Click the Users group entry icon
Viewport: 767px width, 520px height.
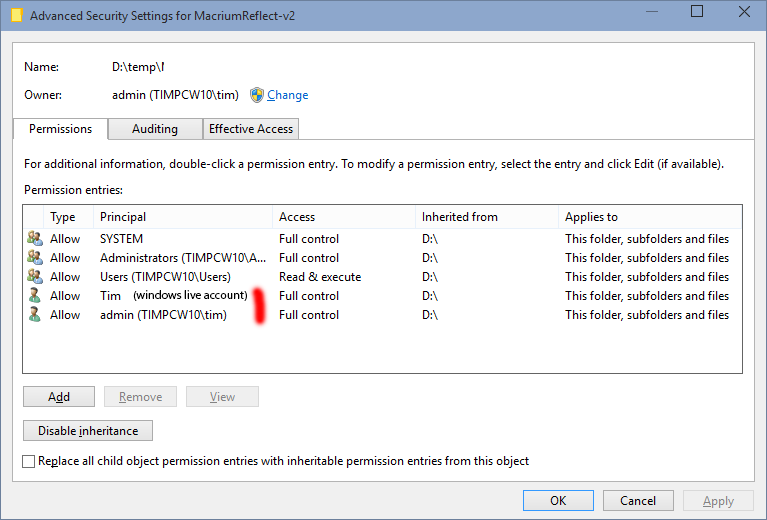(x=35, y=276)
